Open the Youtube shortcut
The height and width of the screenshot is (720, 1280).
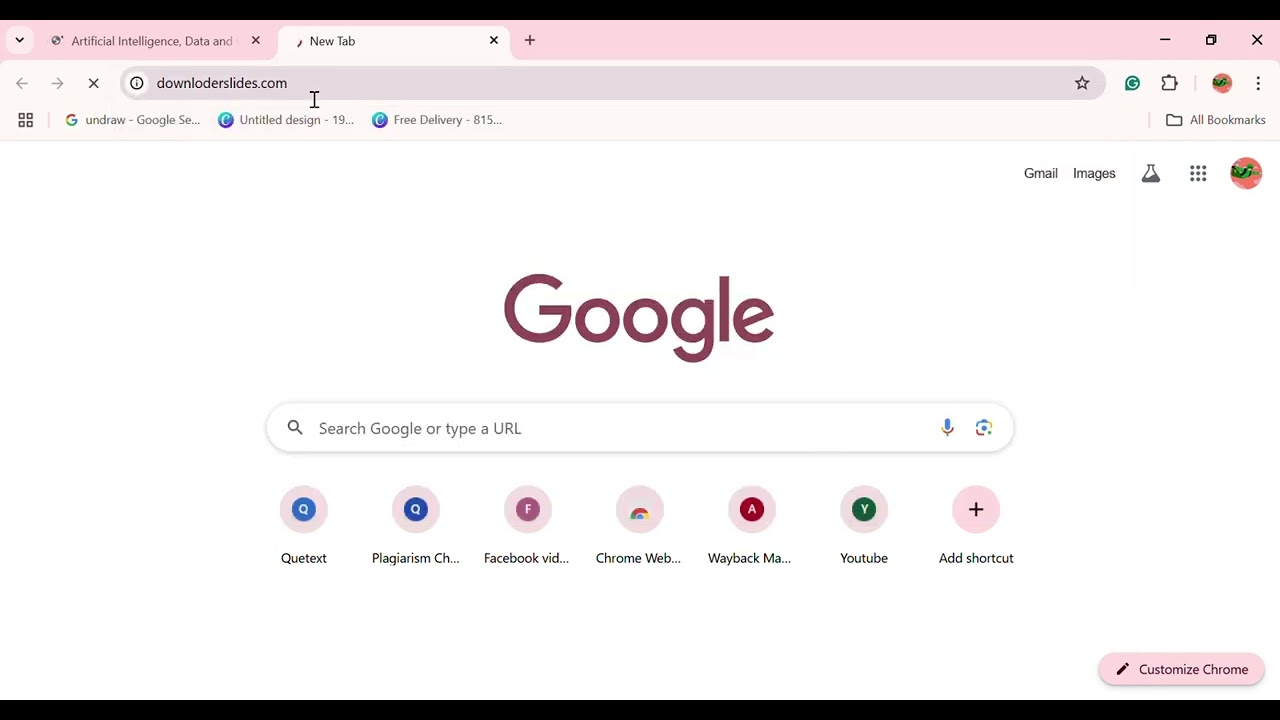(x=864, y=526)
